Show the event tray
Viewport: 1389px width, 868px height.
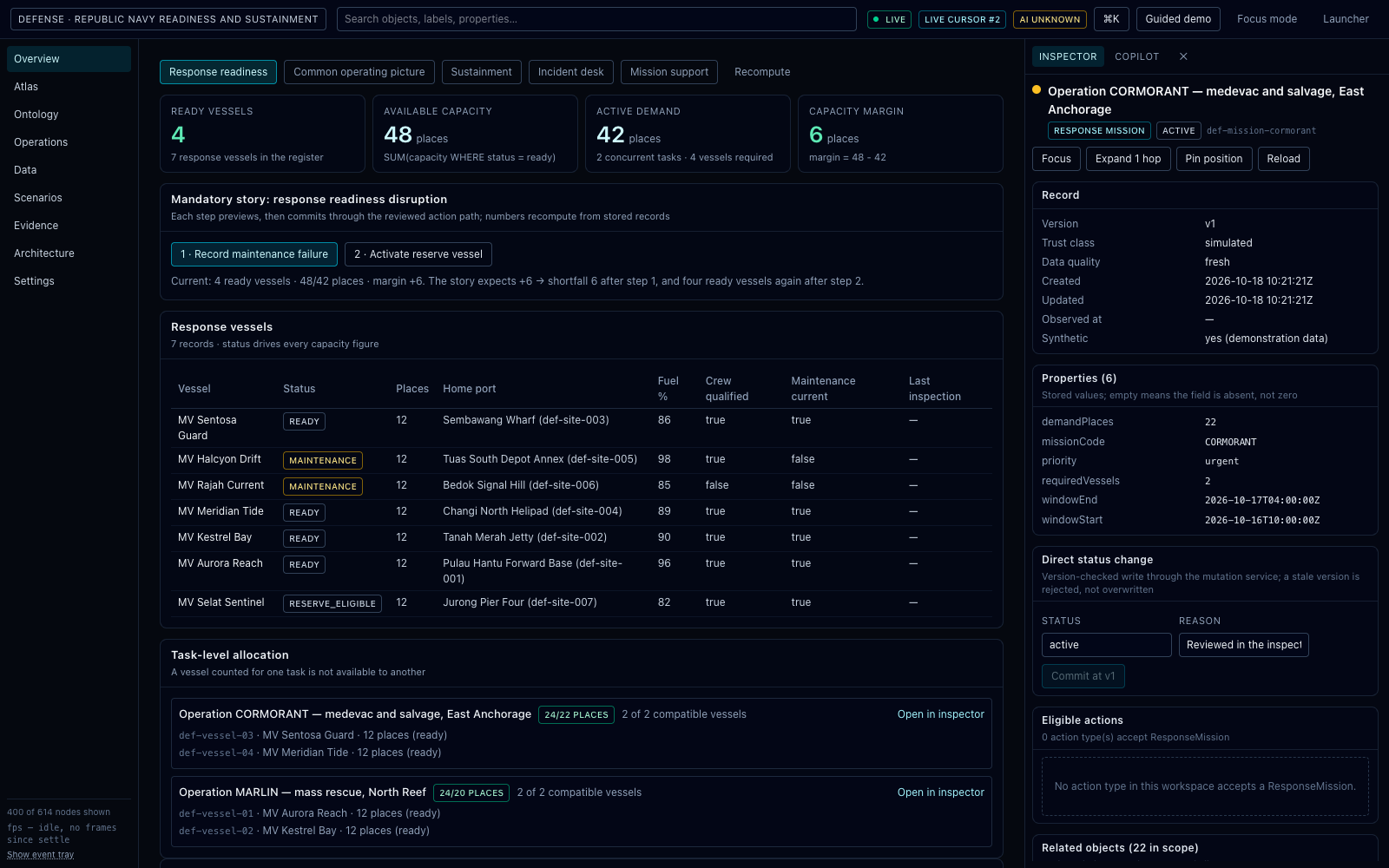click(41, 855)
